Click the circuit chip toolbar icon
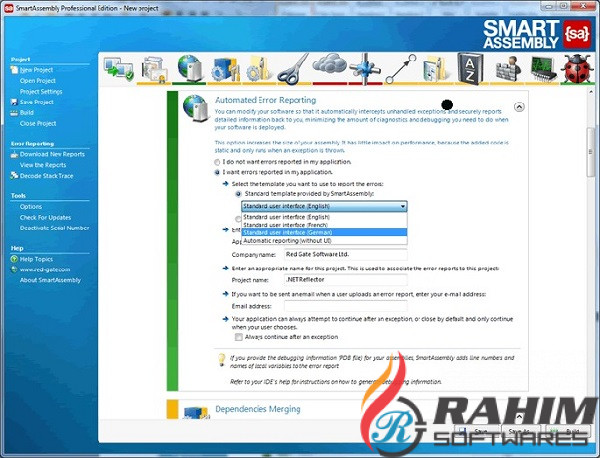Viewport: 600px width, 458px height. point(543,68)
